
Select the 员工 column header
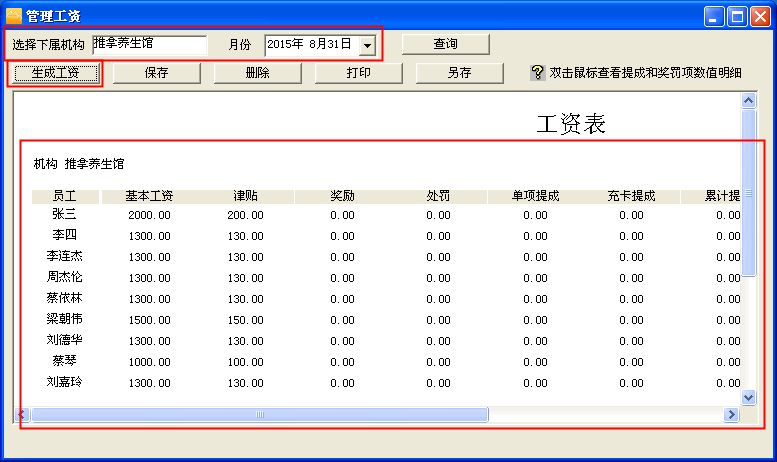(65, 196)
